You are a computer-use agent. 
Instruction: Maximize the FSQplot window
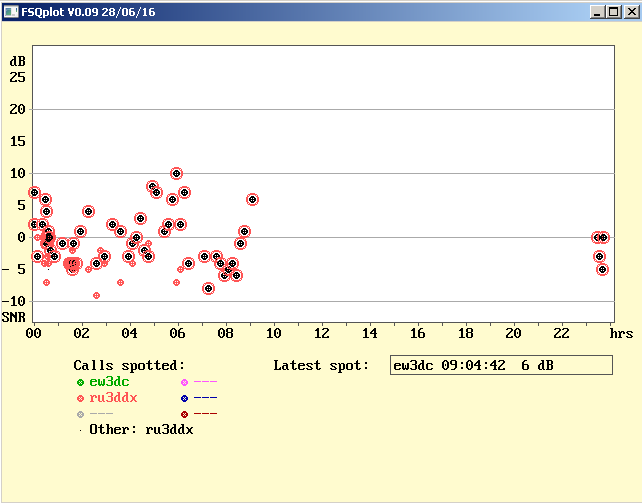(x=614, y=12)
